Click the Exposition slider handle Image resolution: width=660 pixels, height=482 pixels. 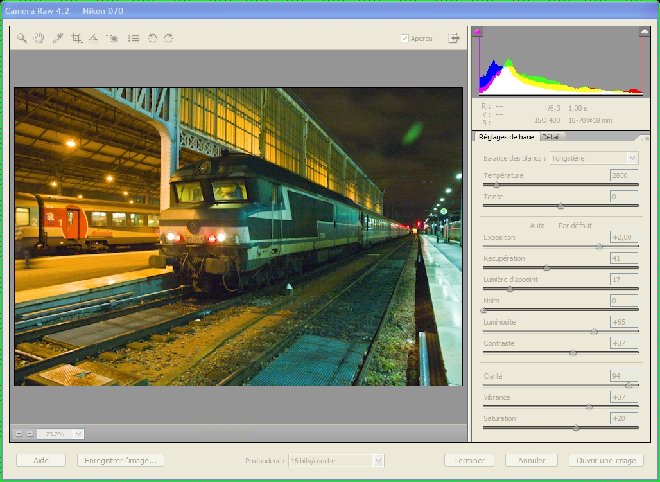click(x=599, y=247)
